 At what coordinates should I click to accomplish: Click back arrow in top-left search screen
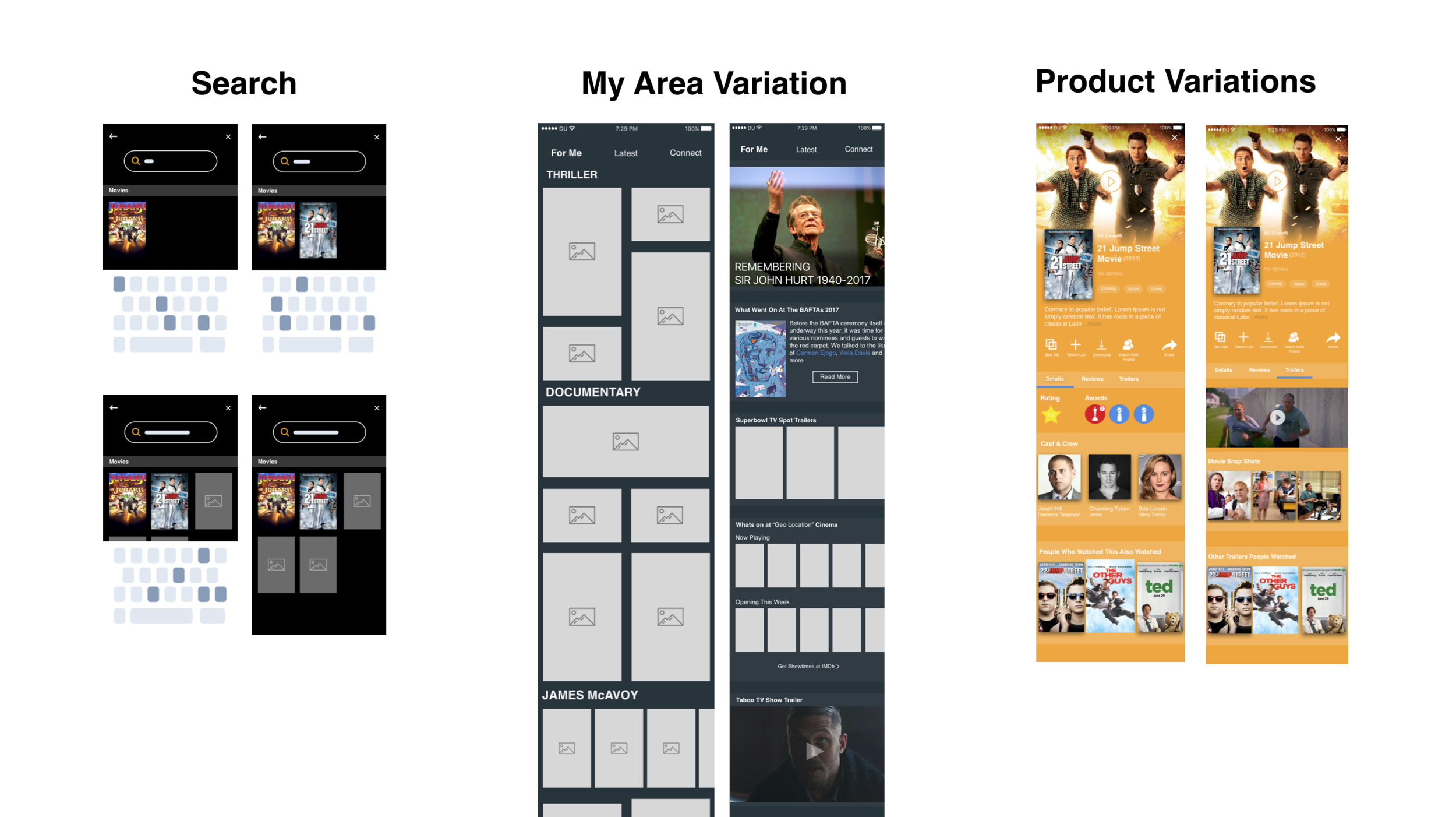[x=114, y=136]
